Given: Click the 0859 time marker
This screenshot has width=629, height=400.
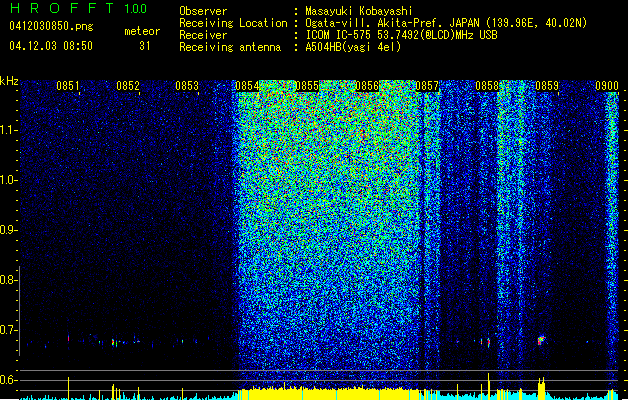Looking at the screenshot, I should coord(547,86).
